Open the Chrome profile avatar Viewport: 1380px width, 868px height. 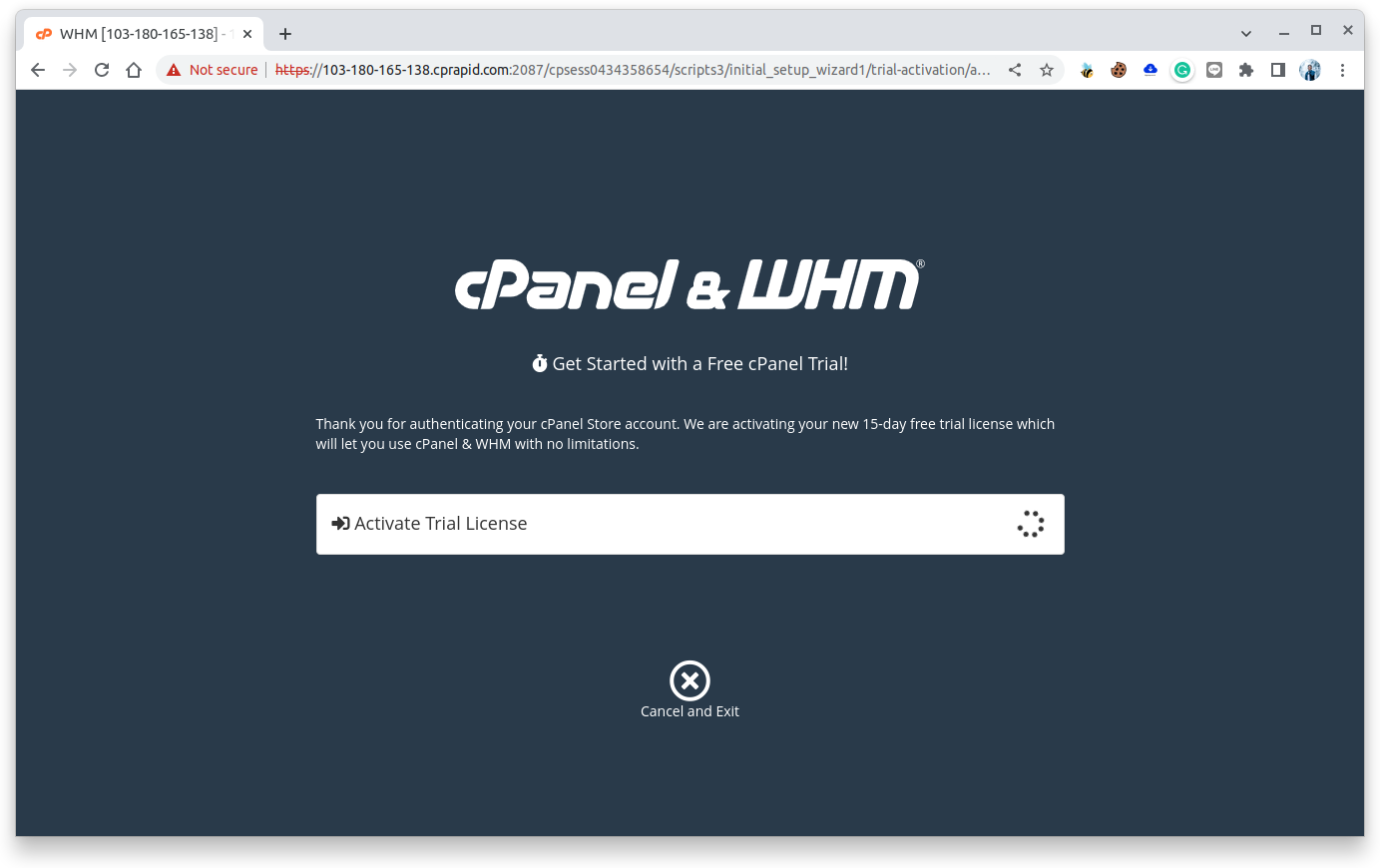1310,70
